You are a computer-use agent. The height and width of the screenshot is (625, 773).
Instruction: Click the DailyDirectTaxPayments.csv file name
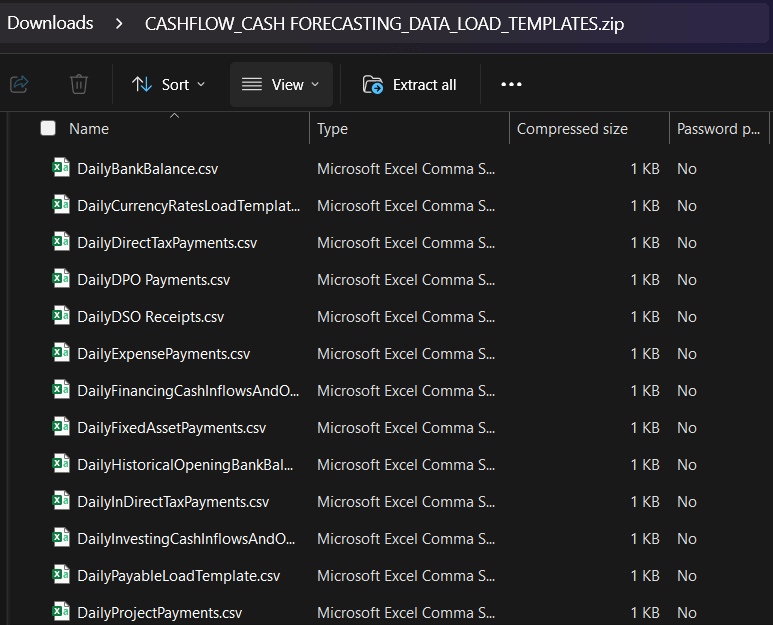(x=167, y=243)
